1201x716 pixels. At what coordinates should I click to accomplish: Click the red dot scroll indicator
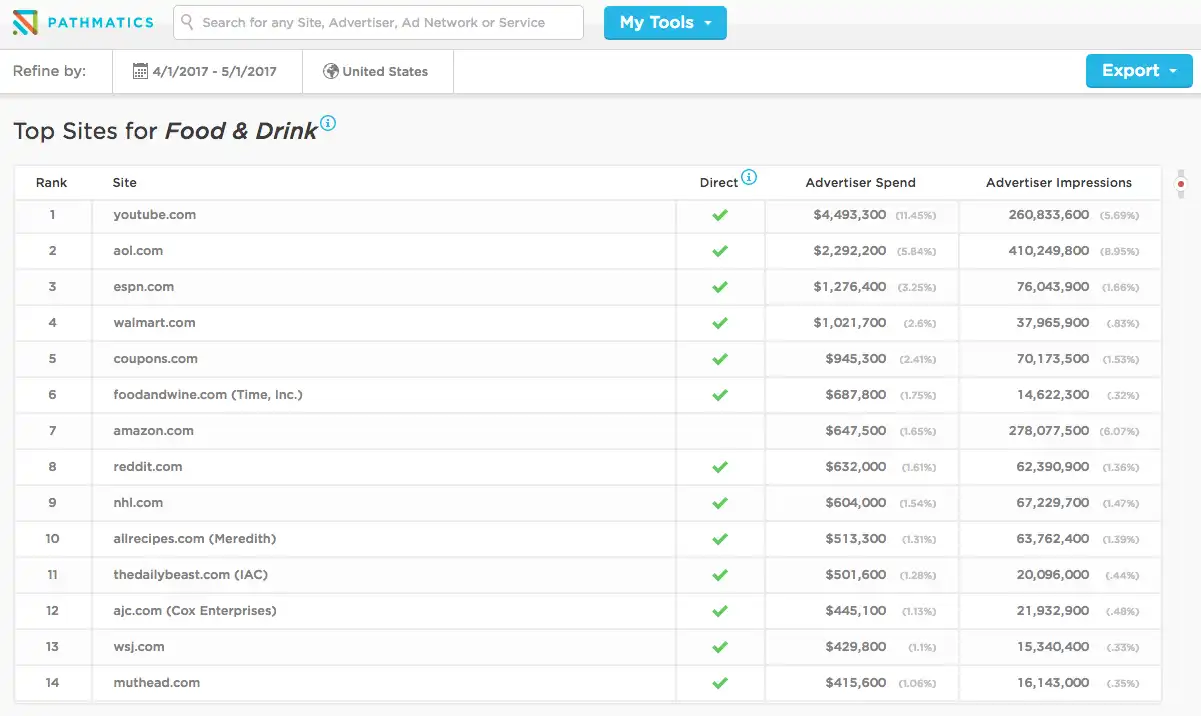[1181, 184]
